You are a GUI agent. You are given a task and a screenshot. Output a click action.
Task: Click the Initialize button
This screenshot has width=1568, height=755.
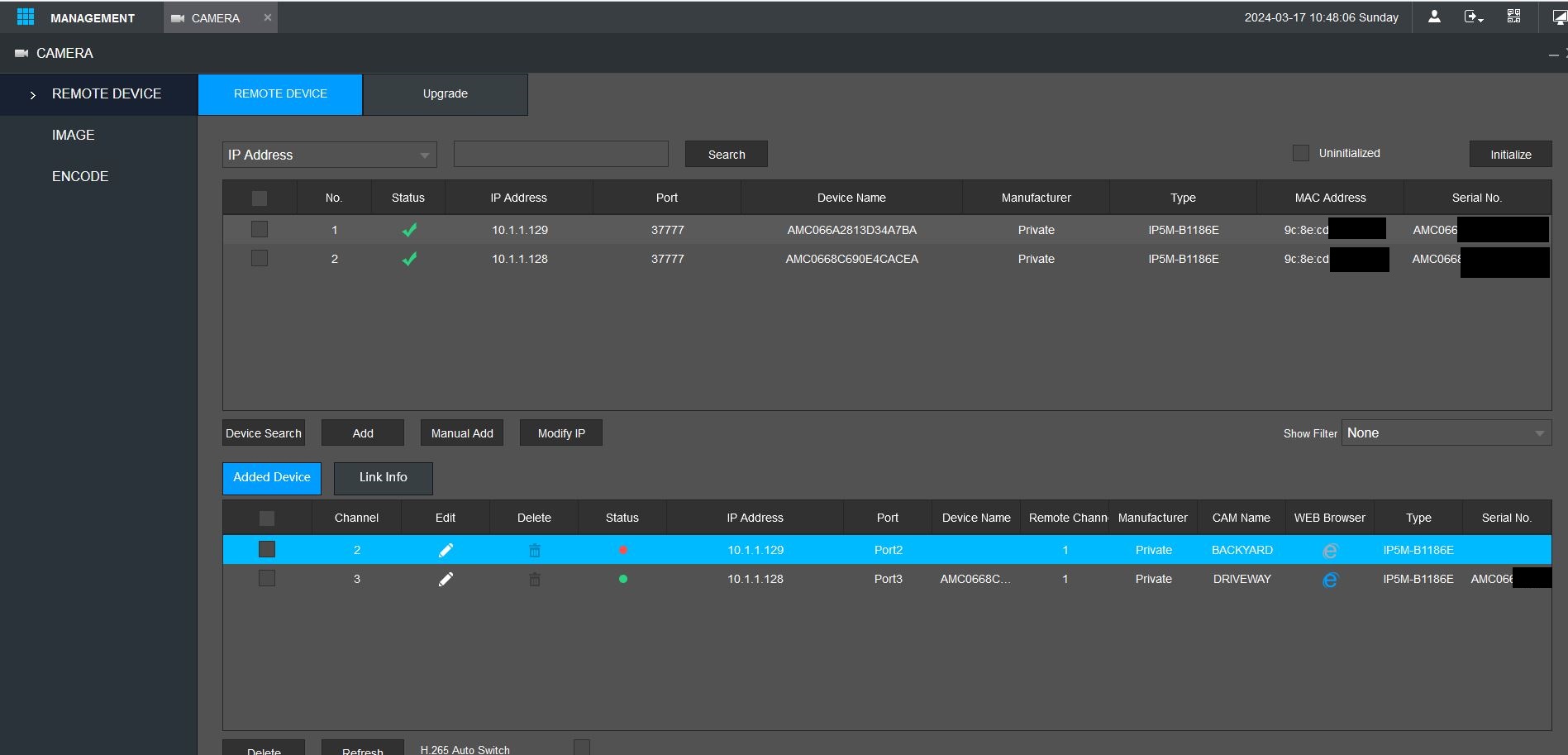(x=1510, y=154)
